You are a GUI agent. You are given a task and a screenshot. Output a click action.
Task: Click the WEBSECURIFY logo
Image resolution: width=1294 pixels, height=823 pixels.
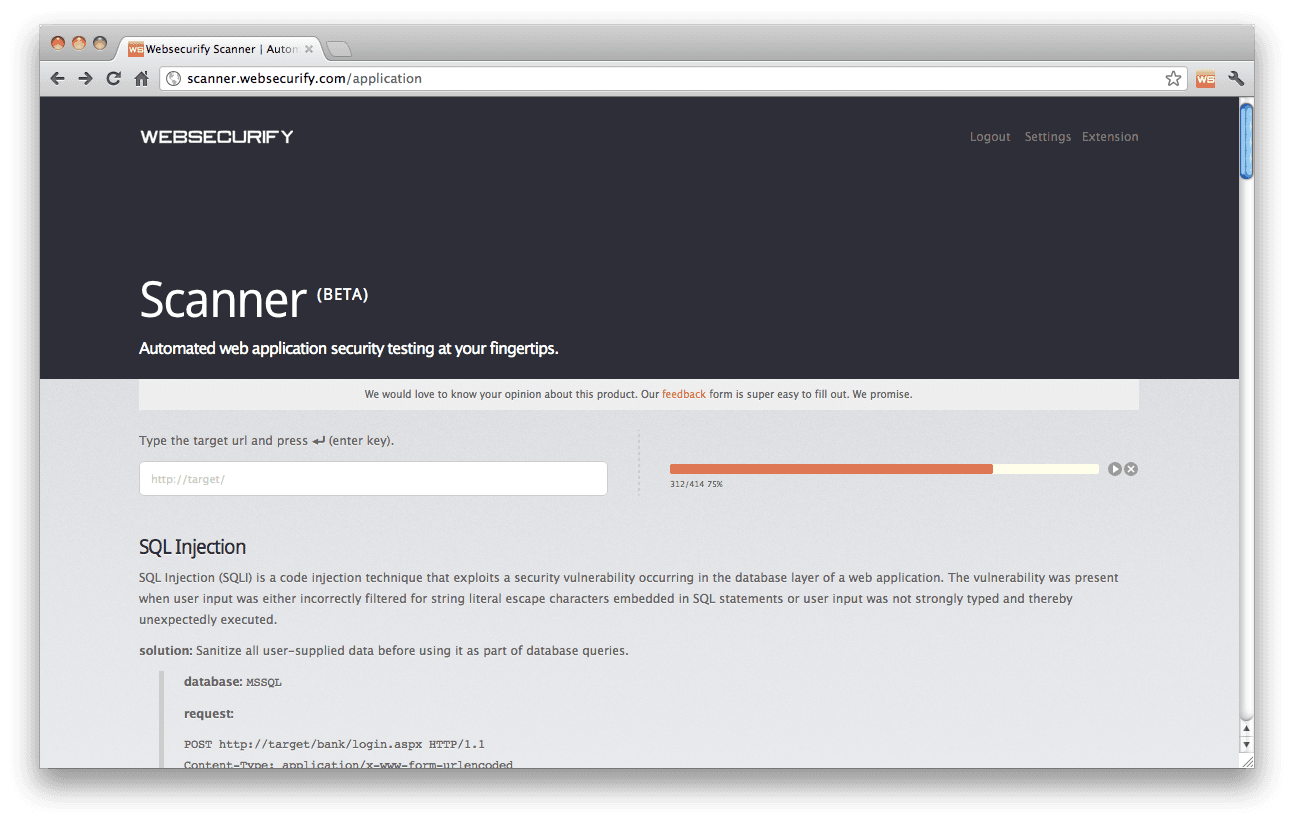click(x=217, y=137)
